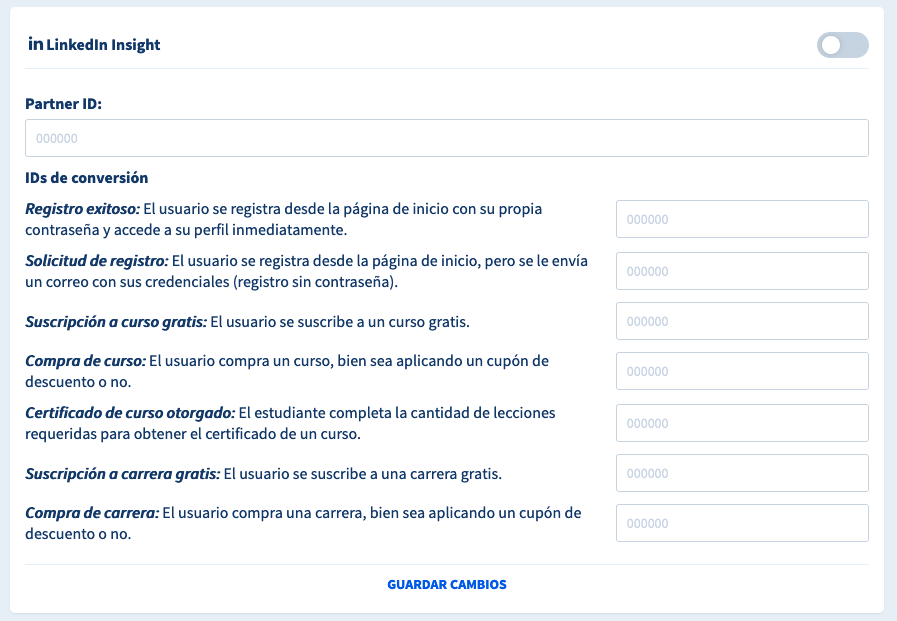Click the Suscripción a carrera gratis field
Screen dimensions: 897x621
coord(741,473)
